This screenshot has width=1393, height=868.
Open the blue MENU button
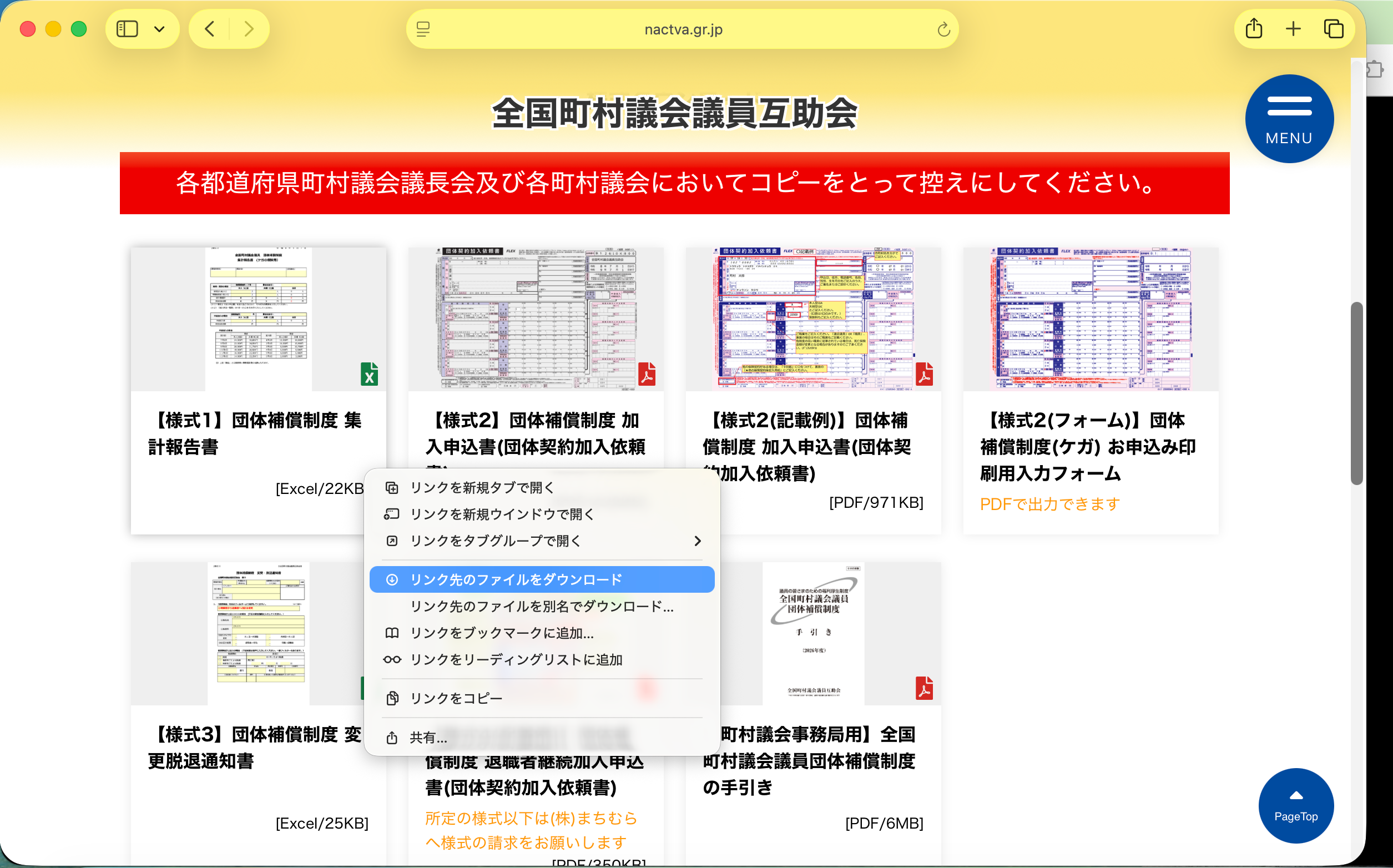1289,119
